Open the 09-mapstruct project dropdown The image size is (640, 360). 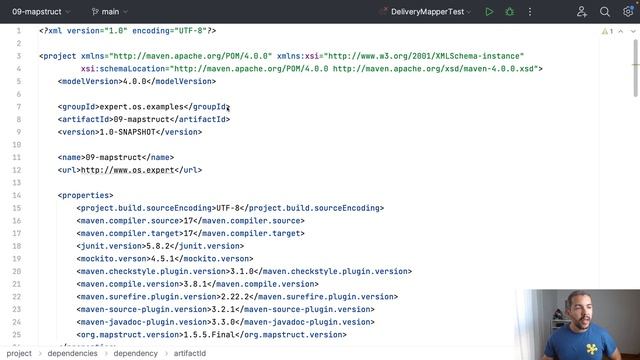[41, 12]
